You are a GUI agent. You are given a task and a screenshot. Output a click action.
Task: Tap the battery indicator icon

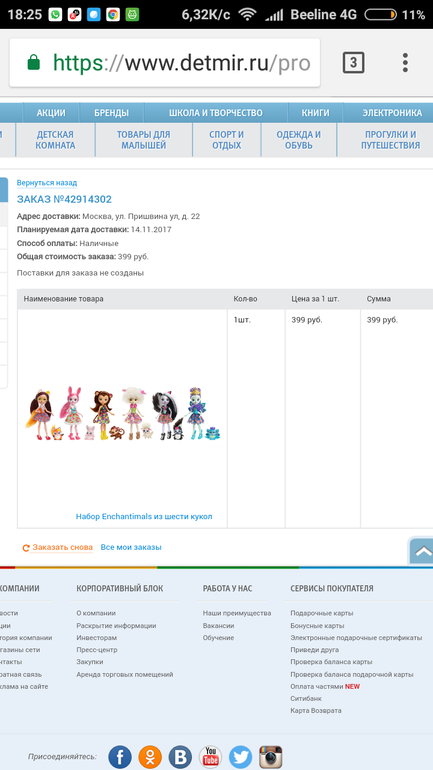(380, 15)
